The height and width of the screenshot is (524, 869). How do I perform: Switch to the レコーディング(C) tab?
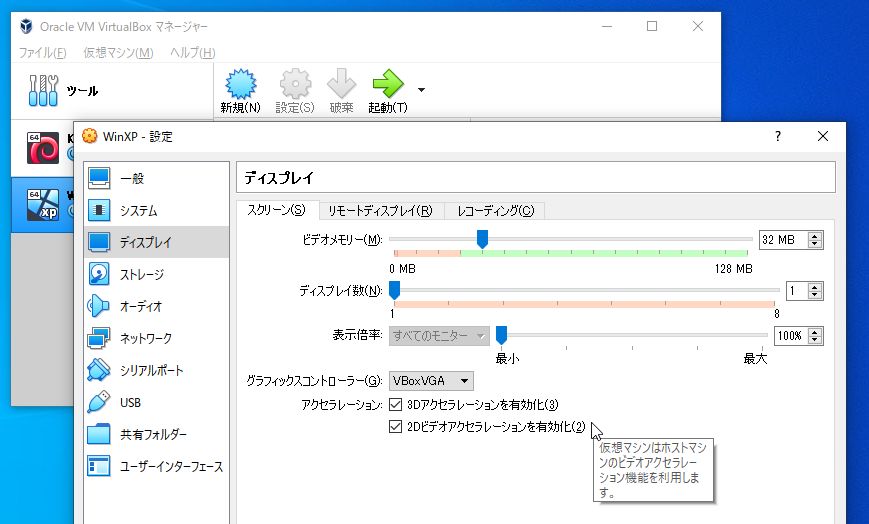[x=495, y=211]
